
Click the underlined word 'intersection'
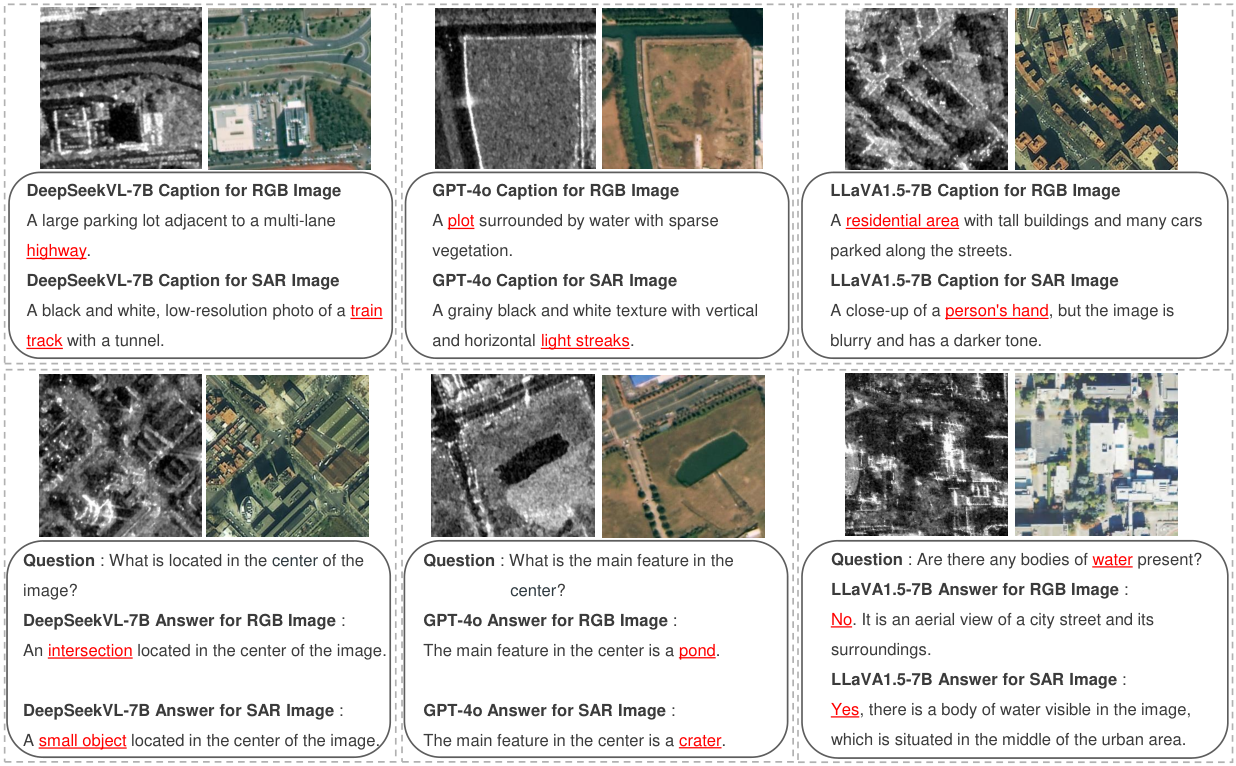point(90,651)
